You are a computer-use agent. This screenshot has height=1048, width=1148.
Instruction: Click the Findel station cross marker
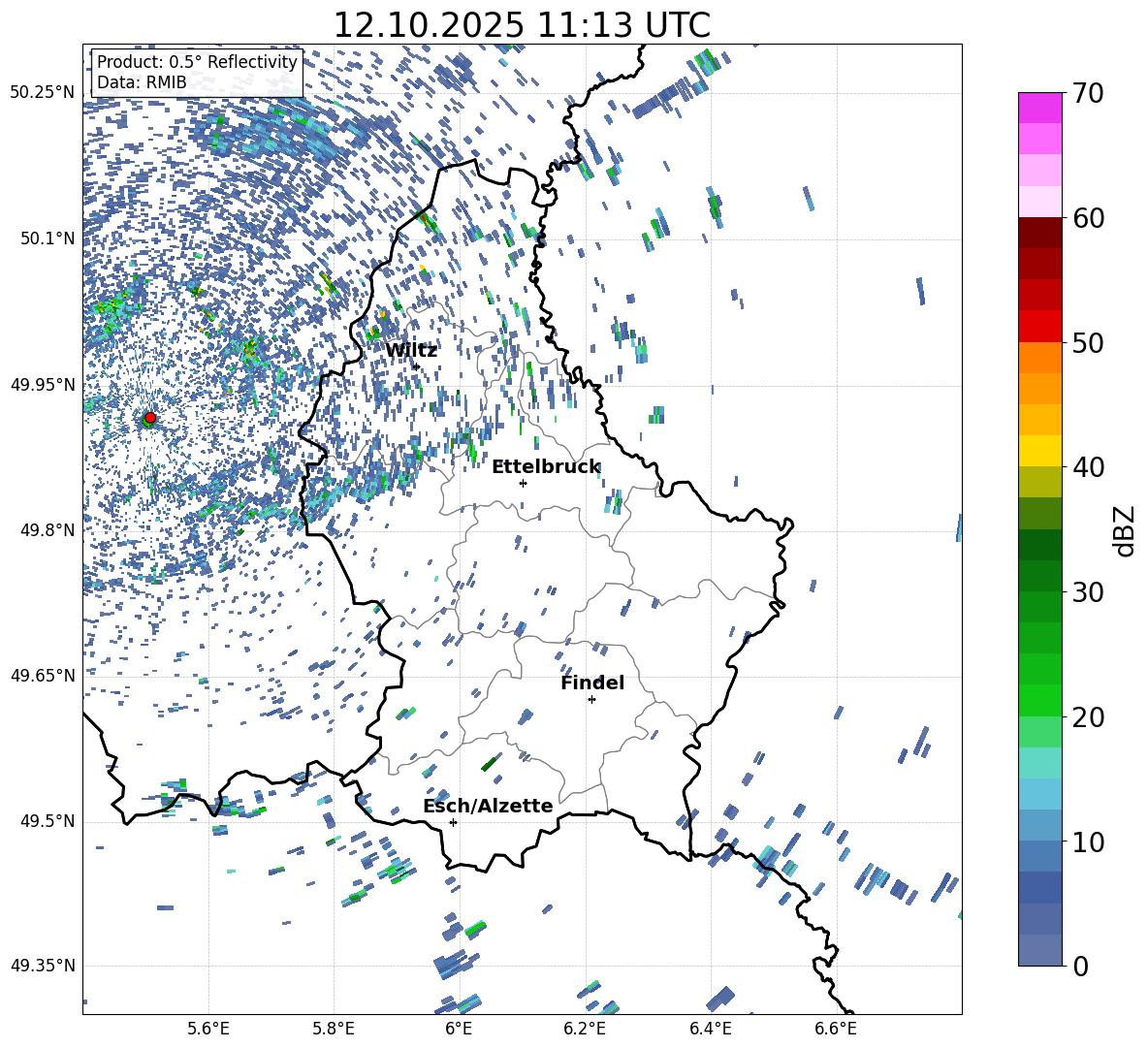pos(591,700)
